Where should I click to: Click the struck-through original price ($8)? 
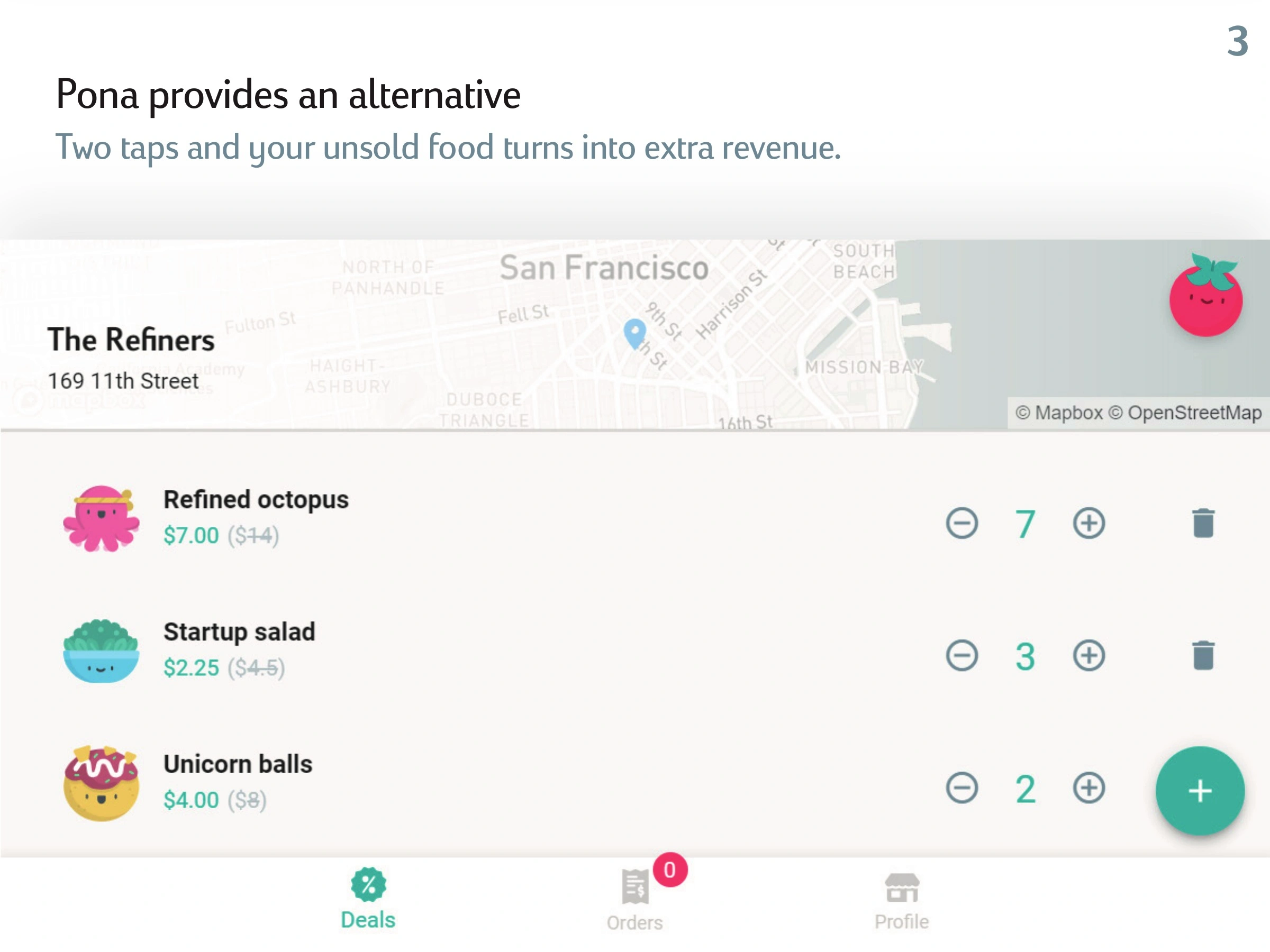(247, 800)
